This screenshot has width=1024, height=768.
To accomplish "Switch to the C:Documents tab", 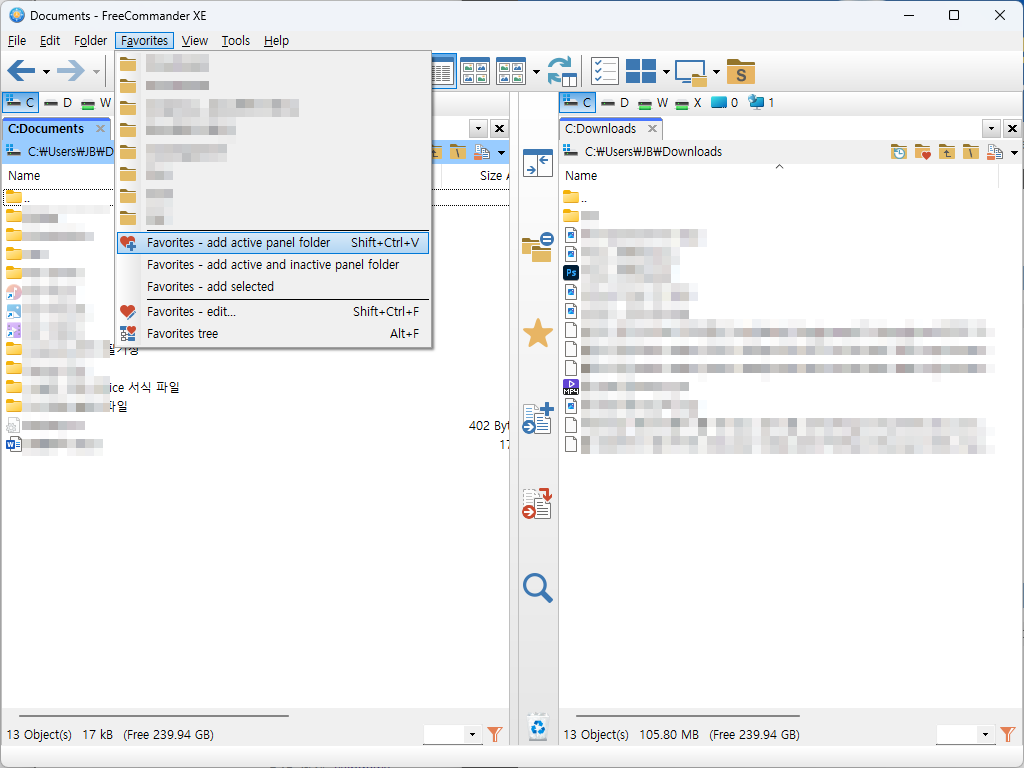I will click(x=47, y=129).
